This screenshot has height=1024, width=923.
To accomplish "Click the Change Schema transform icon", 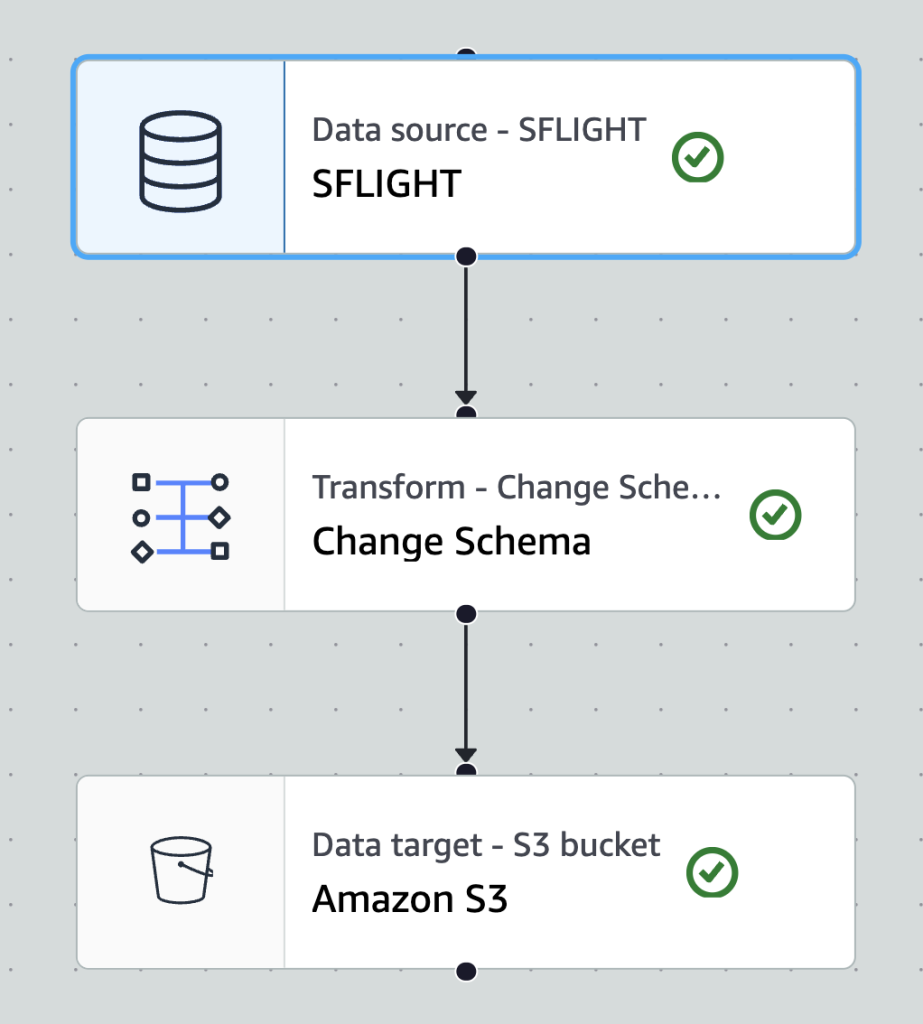I will click(180, 518).
